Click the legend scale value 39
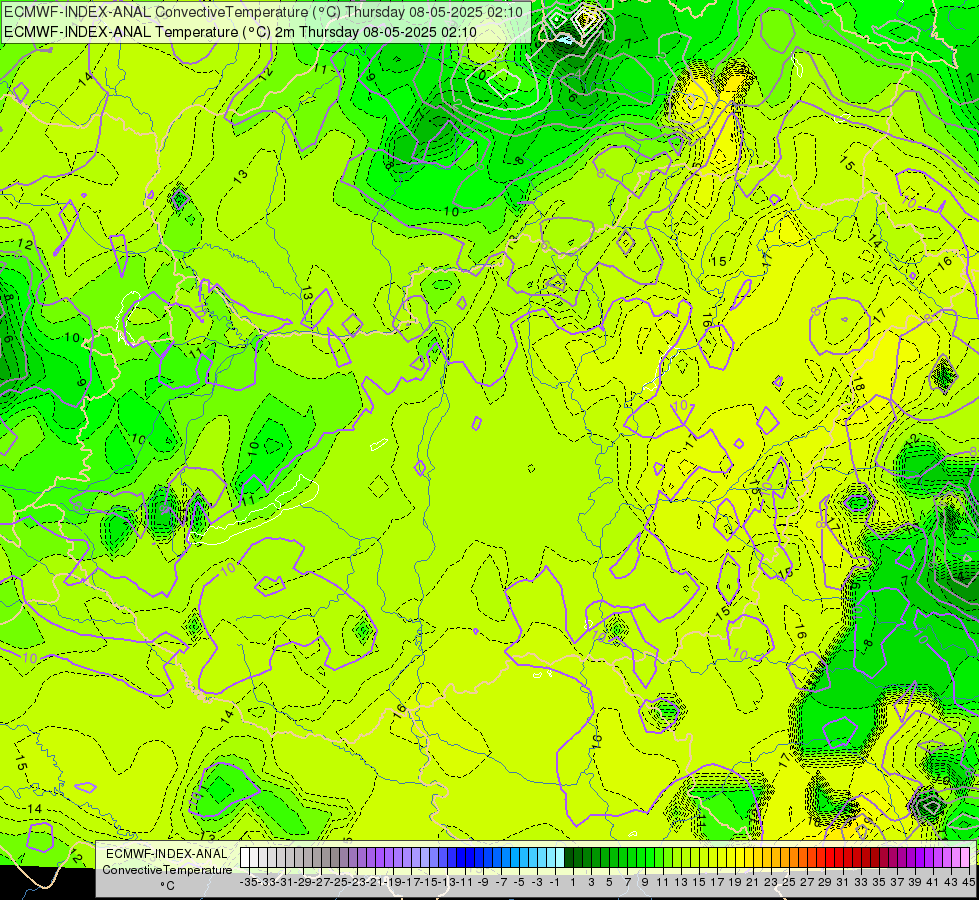 (915, 883)
